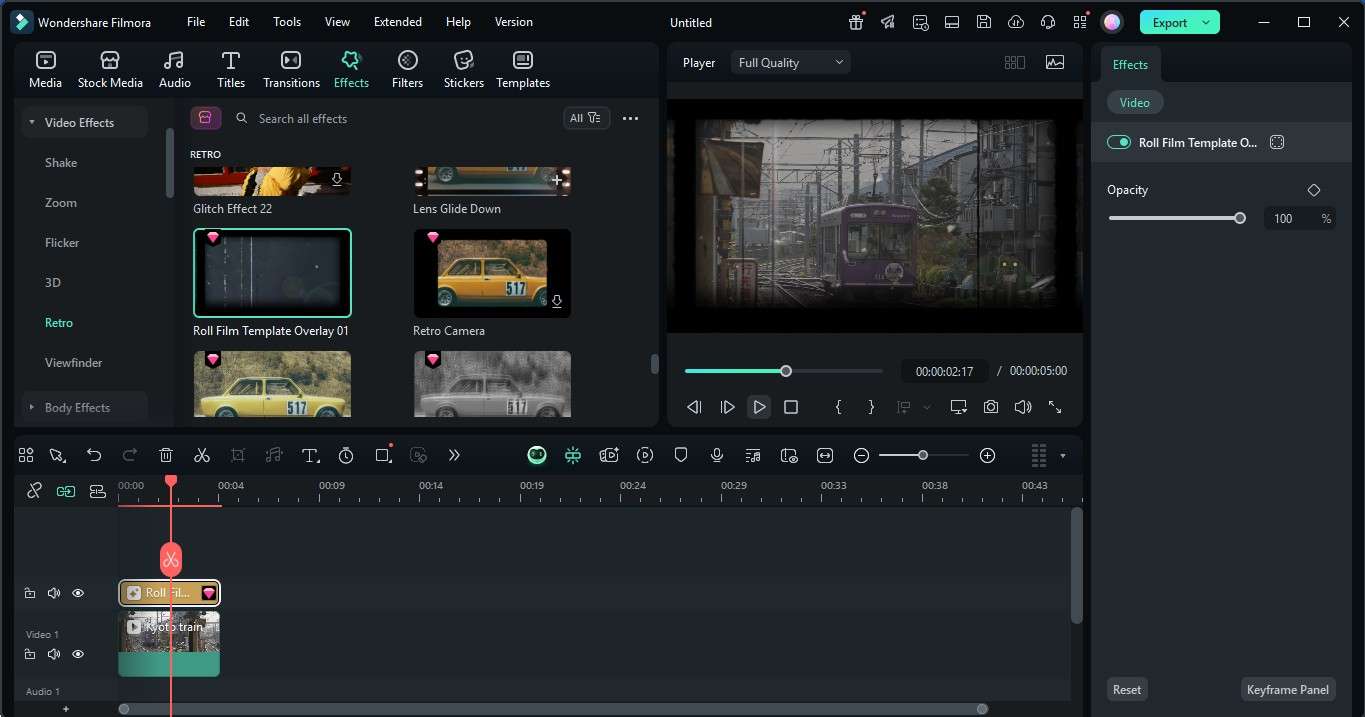The image size is (1365, 717).
Task: Split the clip with scissors tool
Action: [x=202, y=455]
